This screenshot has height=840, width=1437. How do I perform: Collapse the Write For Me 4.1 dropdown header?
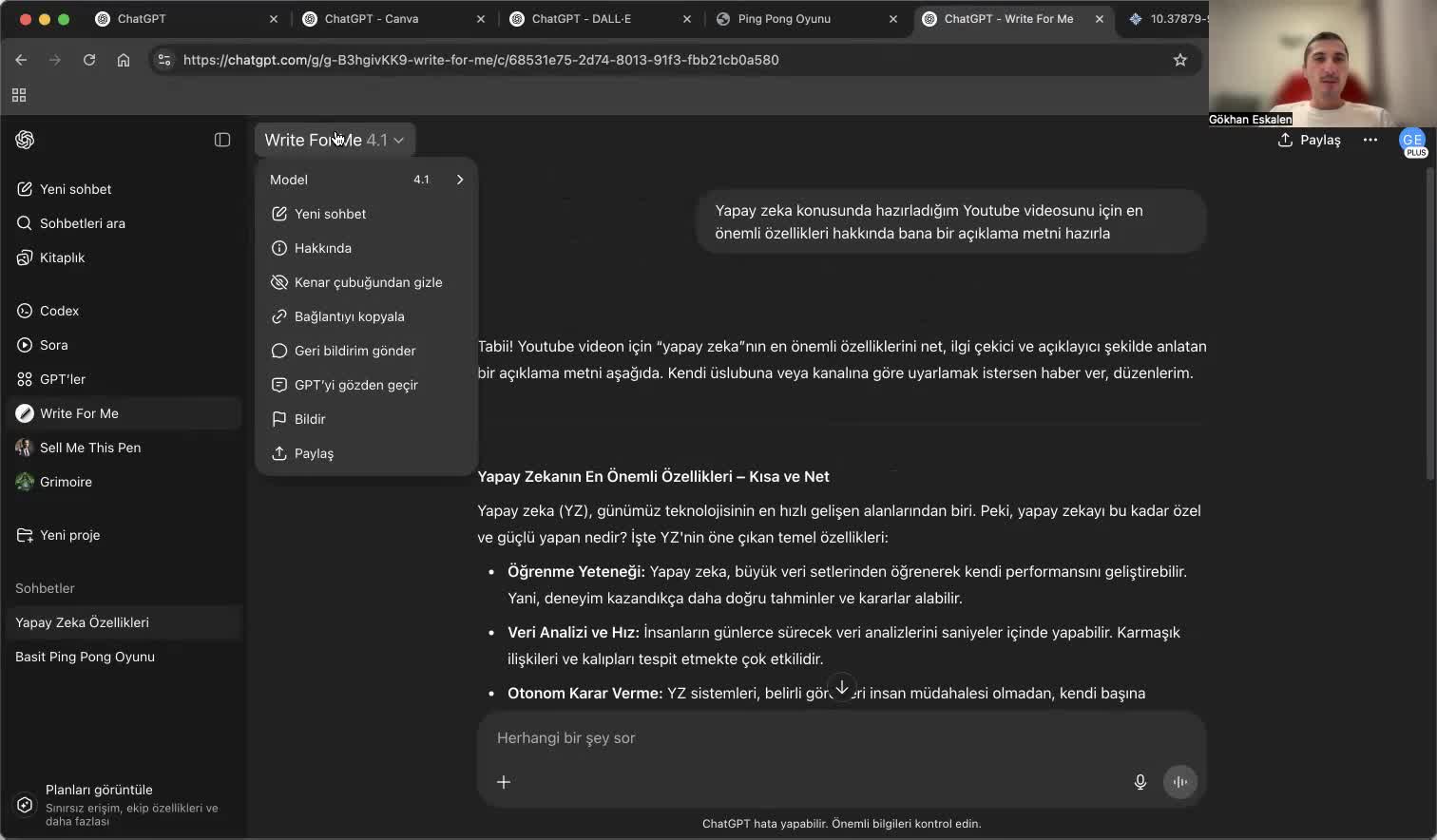click(x=335, y=140)
